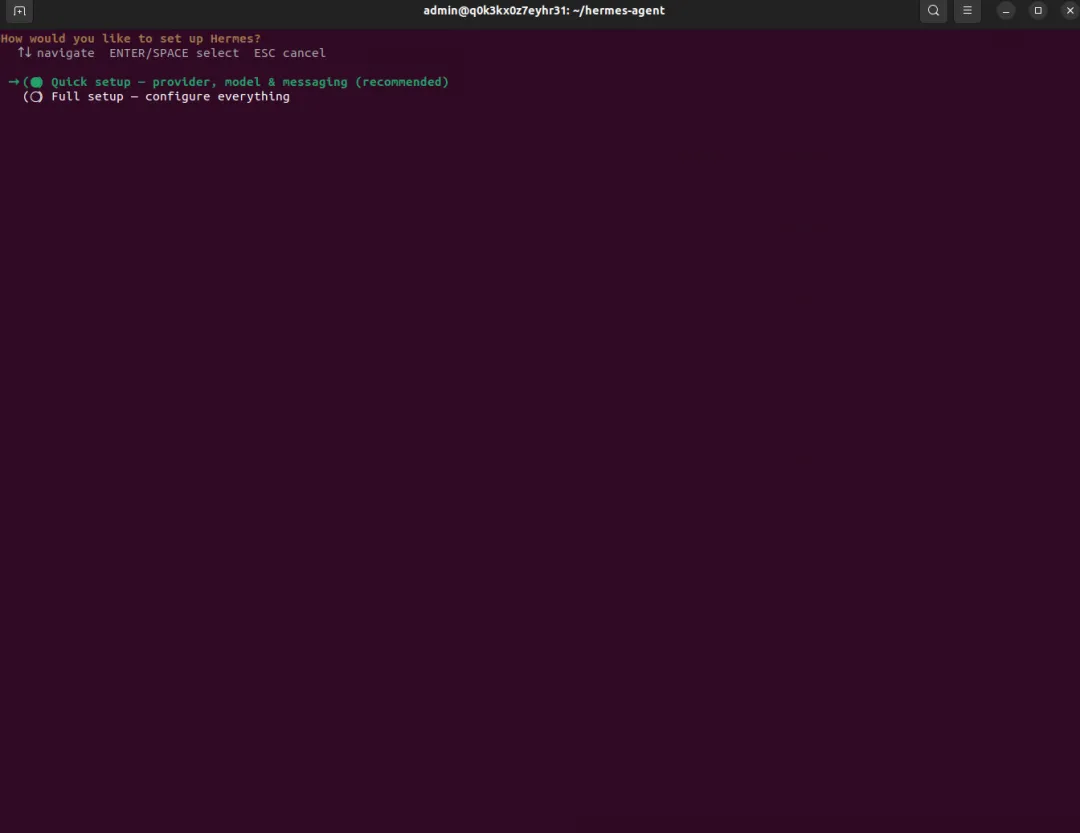Screen dimensions: 1080x833
Task: Select the Full setup radio option
Action: 36,96
